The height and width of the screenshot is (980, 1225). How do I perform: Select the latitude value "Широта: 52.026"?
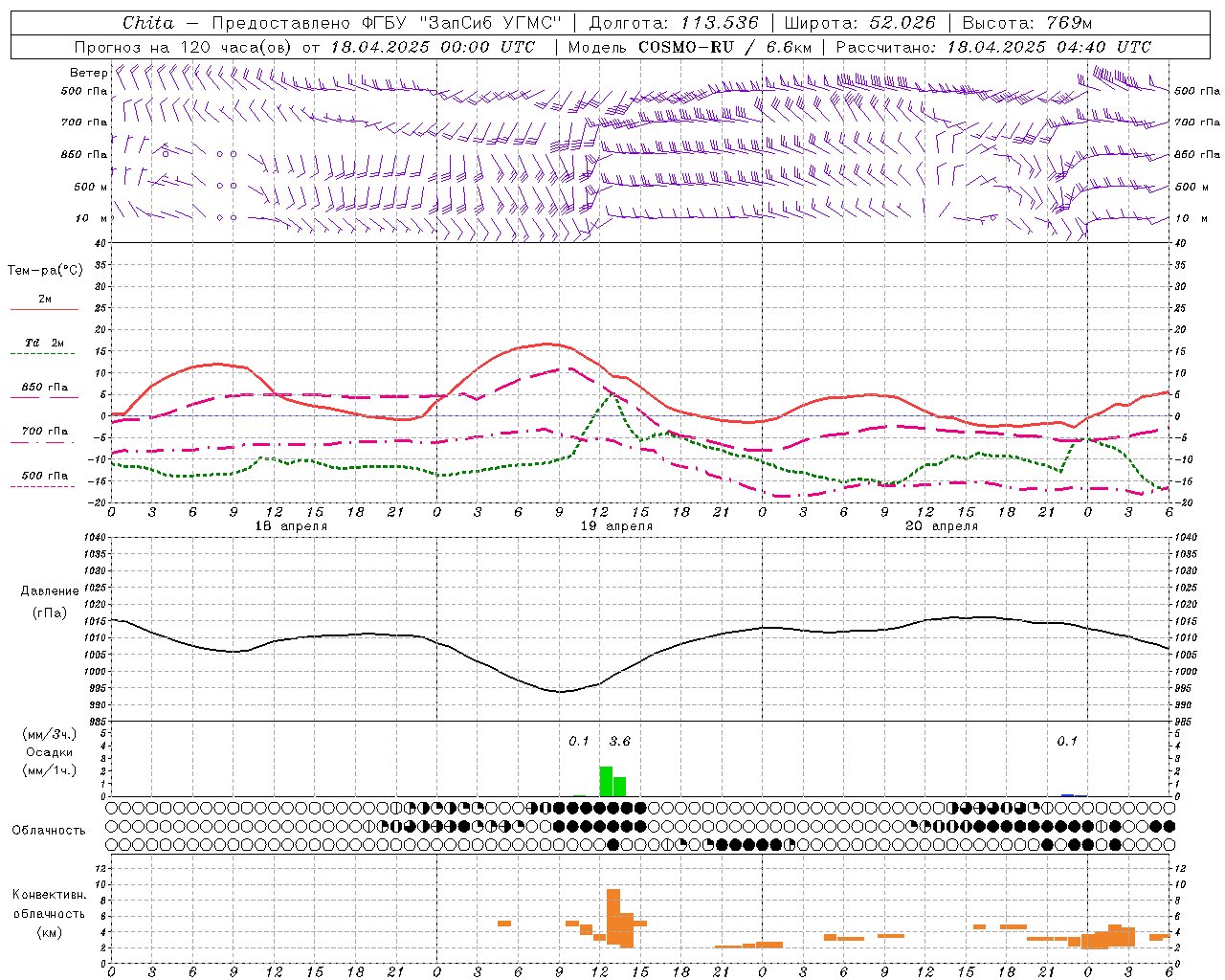(x=859, y=23)
